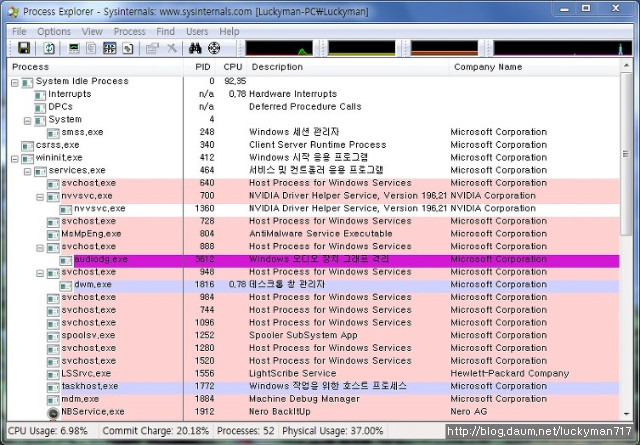
Task: Collapse the System tree node
Action: pyautogui.click(x=27, y=121)
